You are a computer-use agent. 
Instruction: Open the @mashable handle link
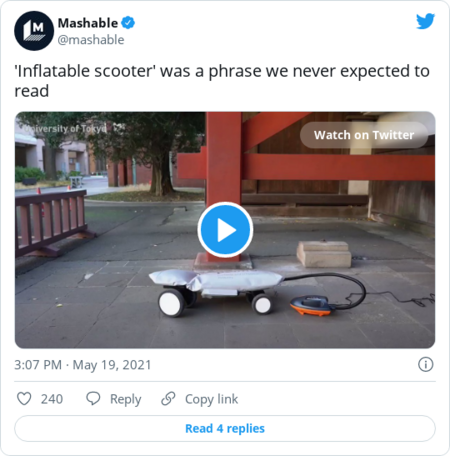[91, 40]
